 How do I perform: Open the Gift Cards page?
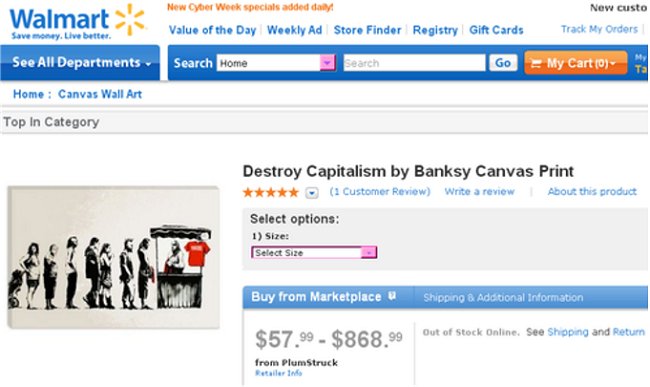(x=496, y=30)
